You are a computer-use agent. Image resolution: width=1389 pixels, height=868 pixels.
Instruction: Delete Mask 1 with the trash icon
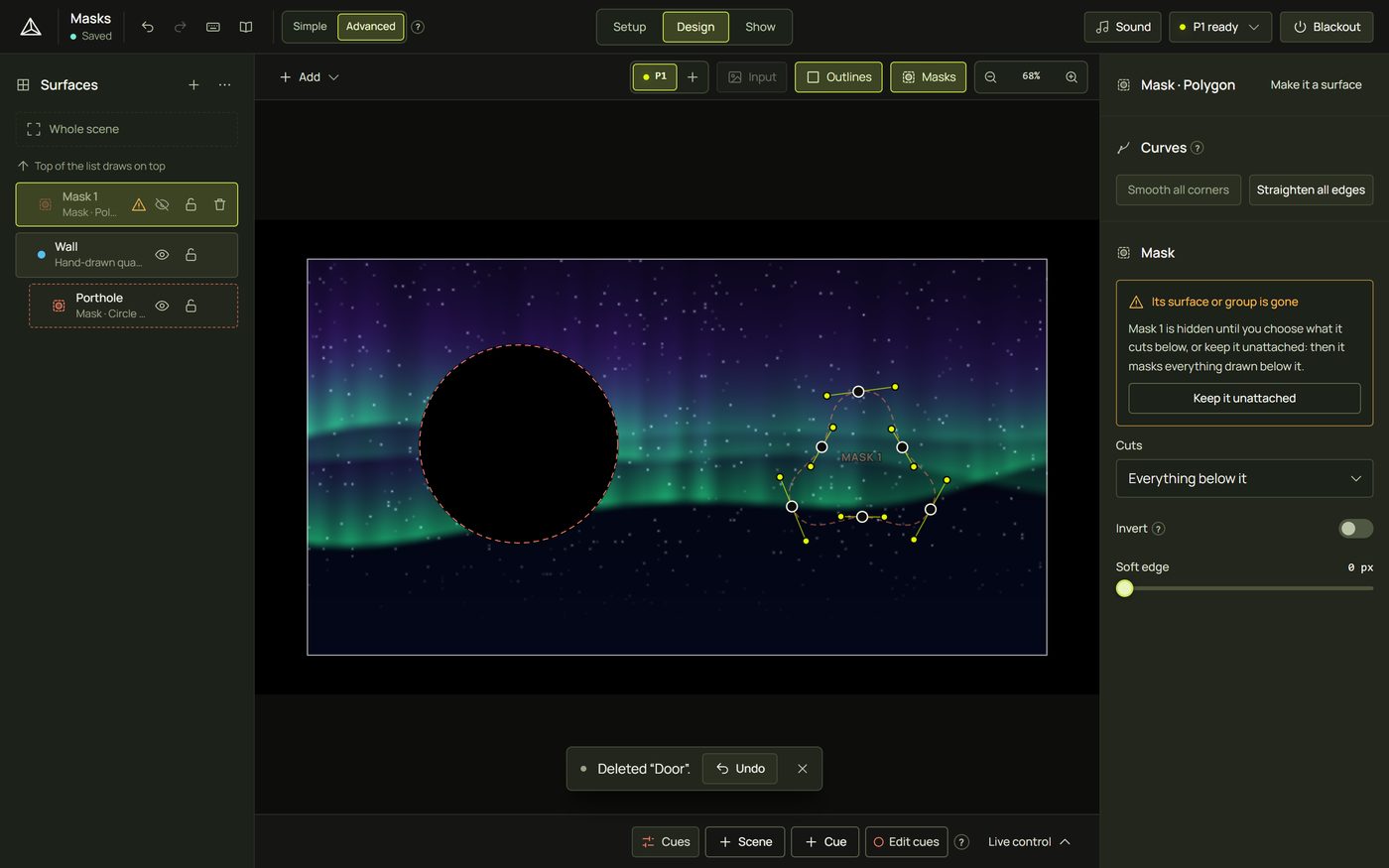(x=220, y=204)
